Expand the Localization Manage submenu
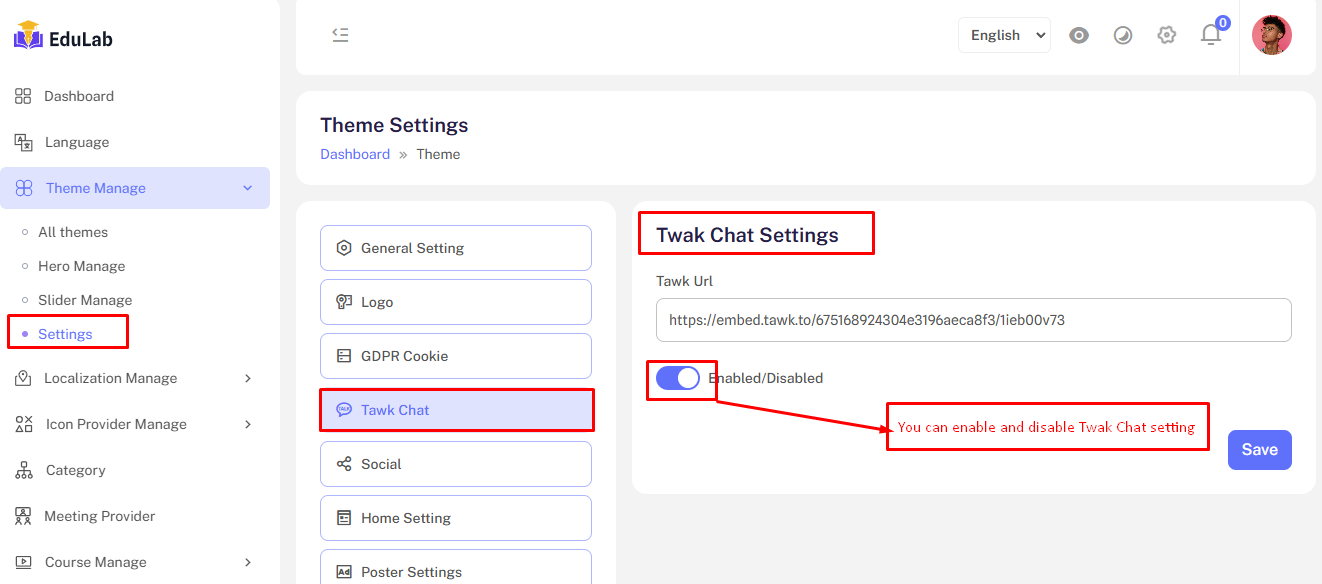 point(248,378)
